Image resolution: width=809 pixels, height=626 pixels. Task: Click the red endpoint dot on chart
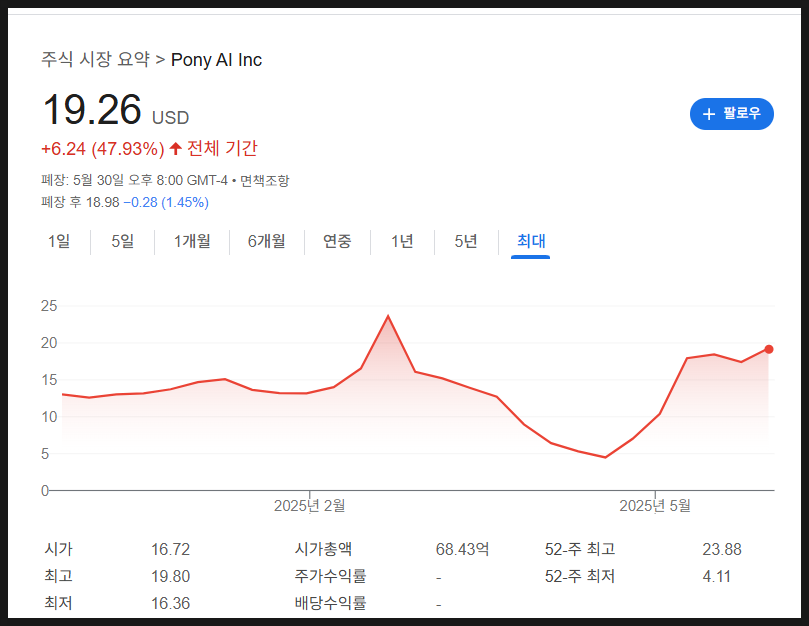tap(768, 349)
